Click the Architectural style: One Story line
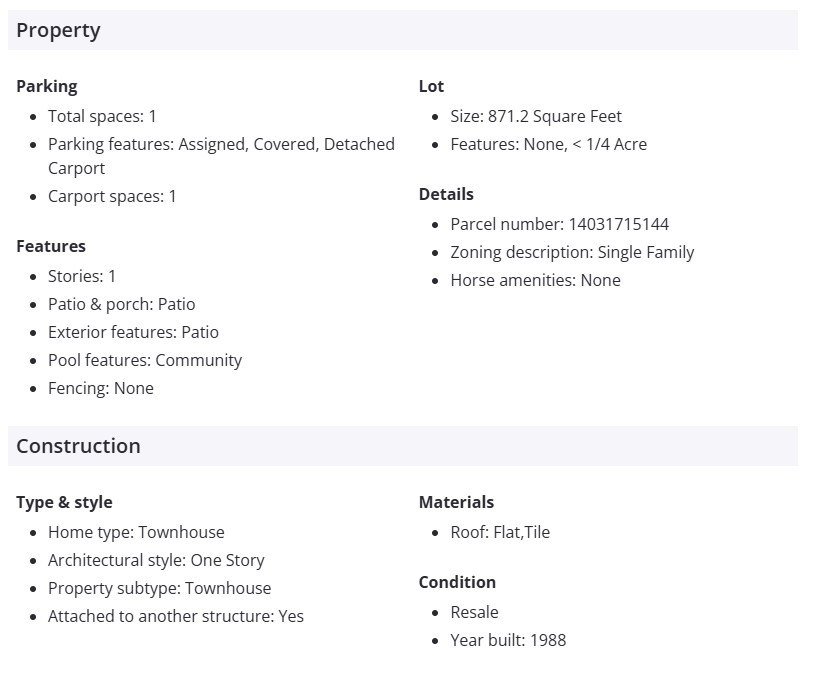The height and width of the screenshot is (673, 835). (x=156, y=560)
